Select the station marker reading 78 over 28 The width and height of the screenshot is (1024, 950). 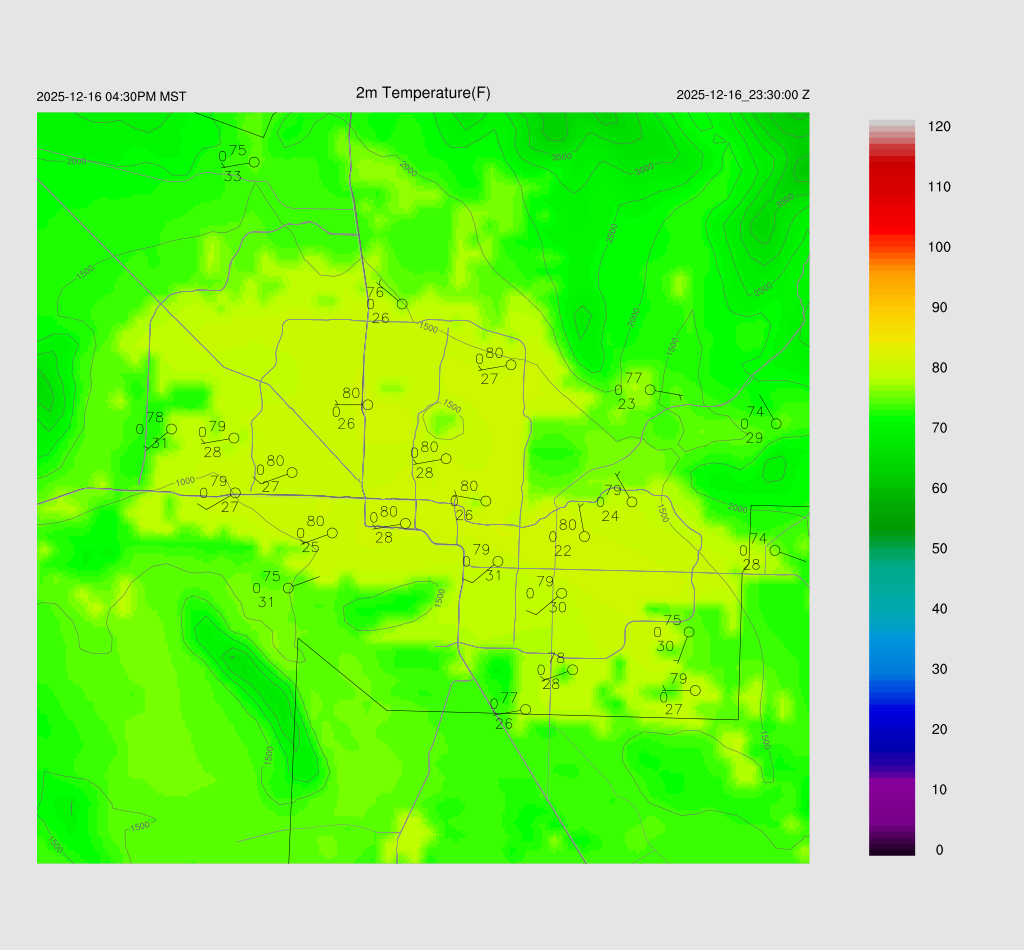[x=572, y=670]
